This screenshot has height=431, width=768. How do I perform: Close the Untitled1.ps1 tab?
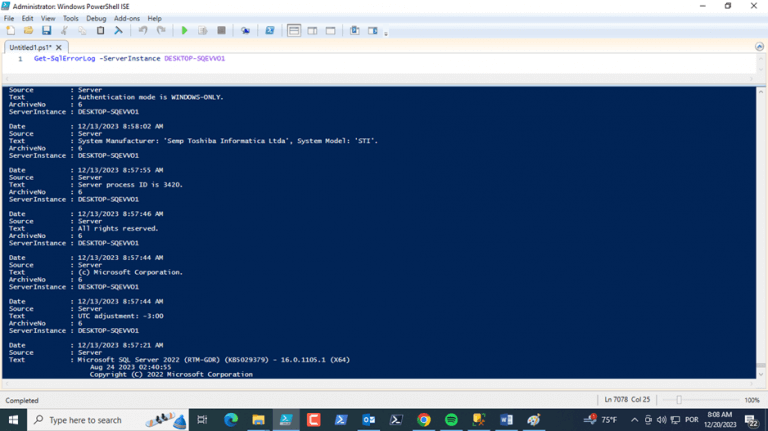coord(59,48)
